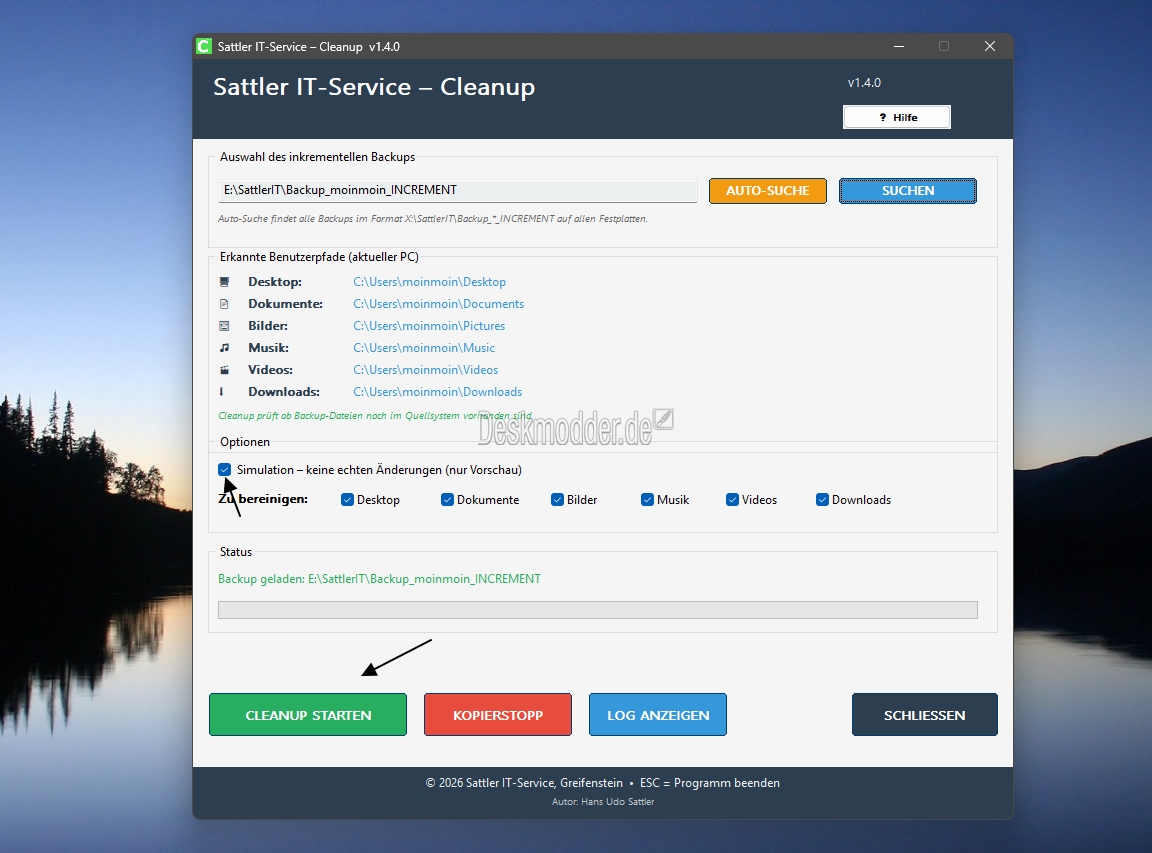Uncheck the Desktop cleanup checkbox
1152x853 pixels.
coord(348,500)
